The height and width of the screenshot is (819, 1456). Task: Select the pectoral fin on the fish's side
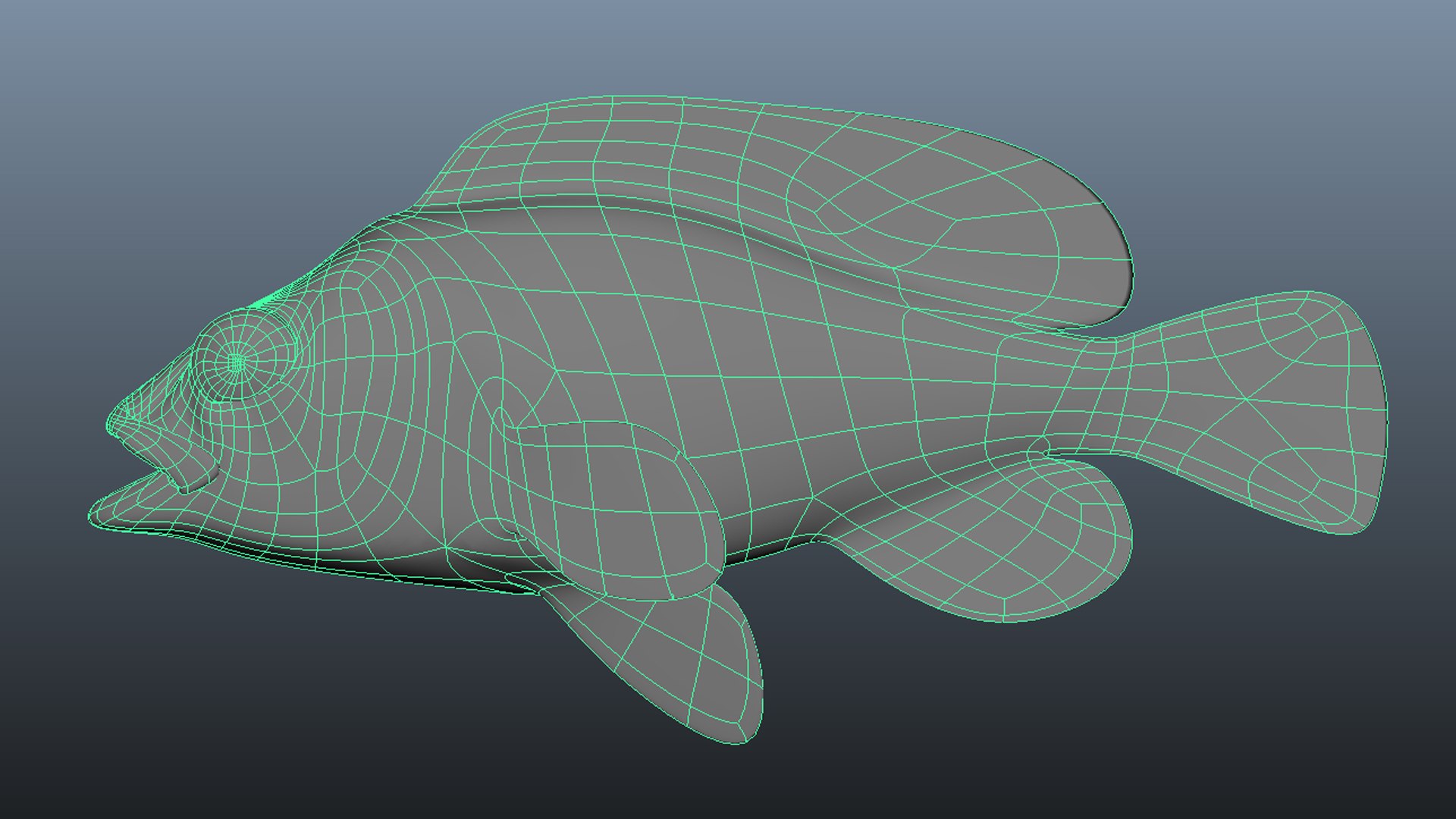pos(622,510)
